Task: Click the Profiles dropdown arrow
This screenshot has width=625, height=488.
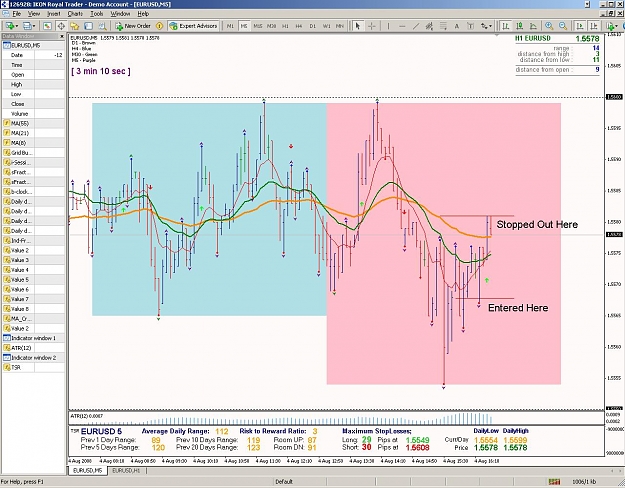Action: tap(34, 26)
